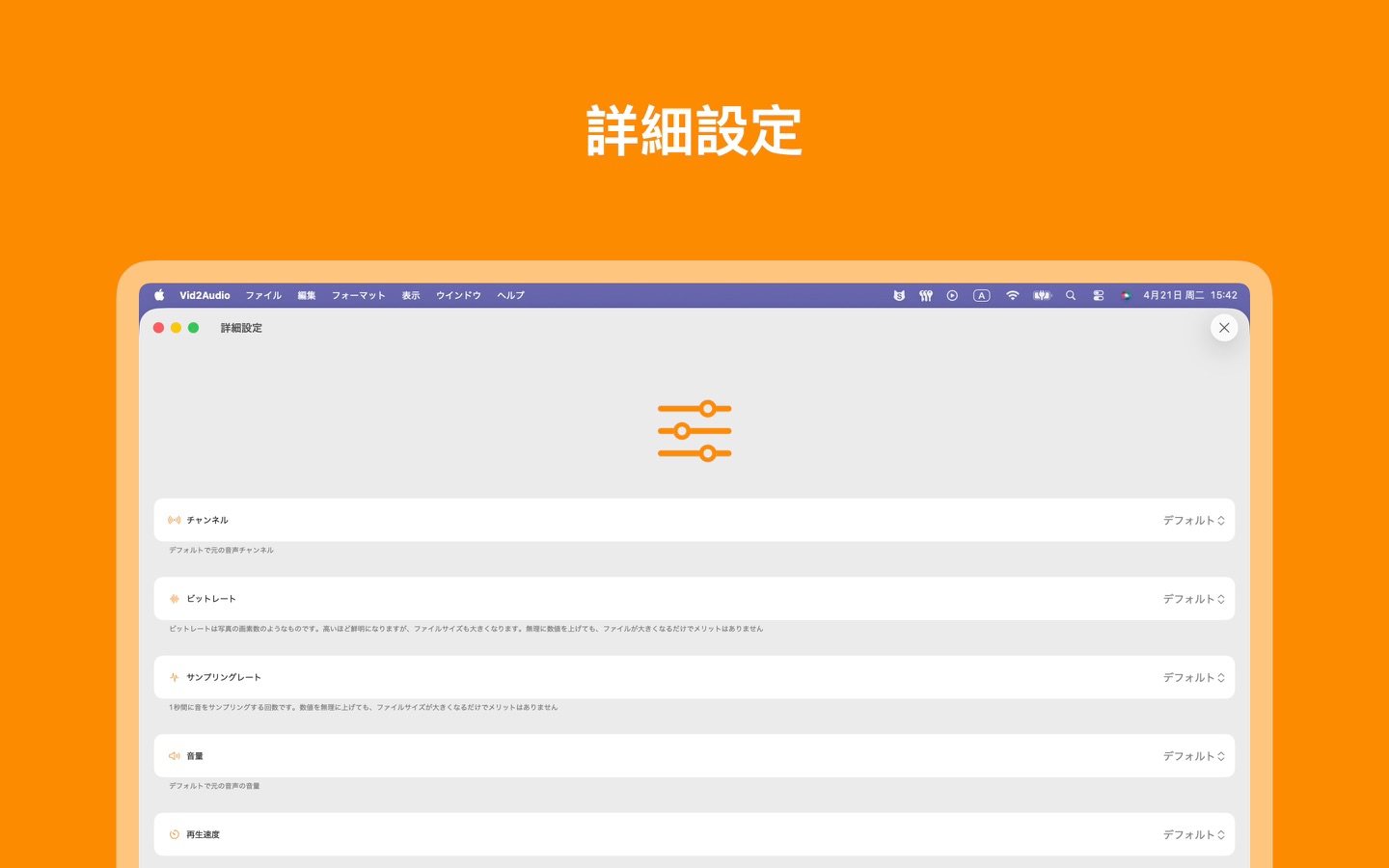This screenshot has height=868, width=1389.
Task: Click the three-knob tuner menu bar icon
Action: [926, 295]
